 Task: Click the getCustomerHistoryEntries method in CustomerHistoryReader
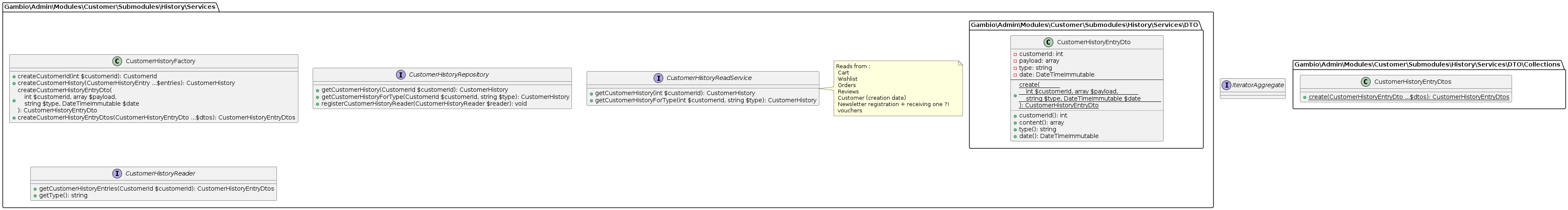pos(156,189)
